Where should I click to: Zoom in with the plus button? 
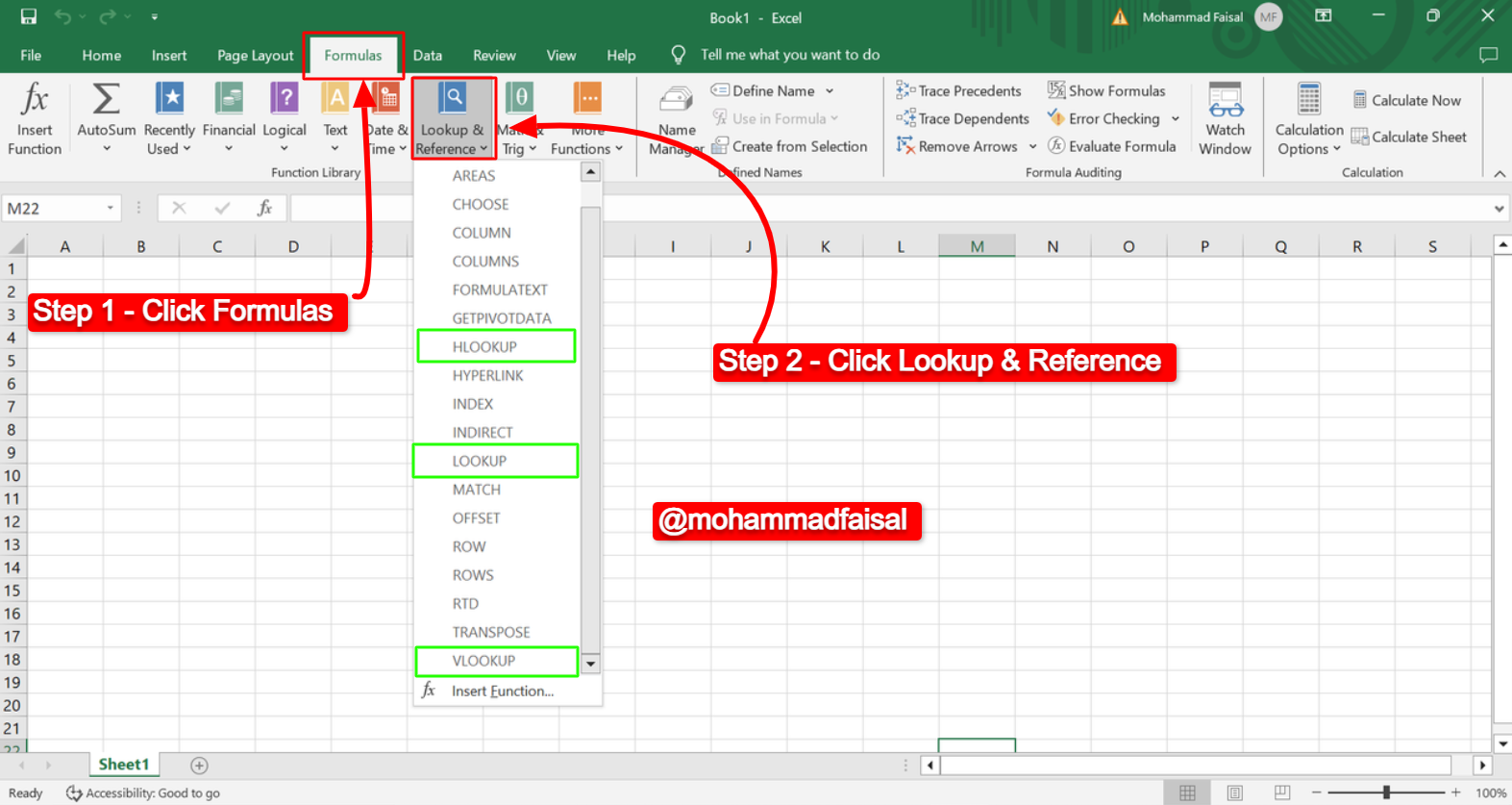tap(1456, 792)
